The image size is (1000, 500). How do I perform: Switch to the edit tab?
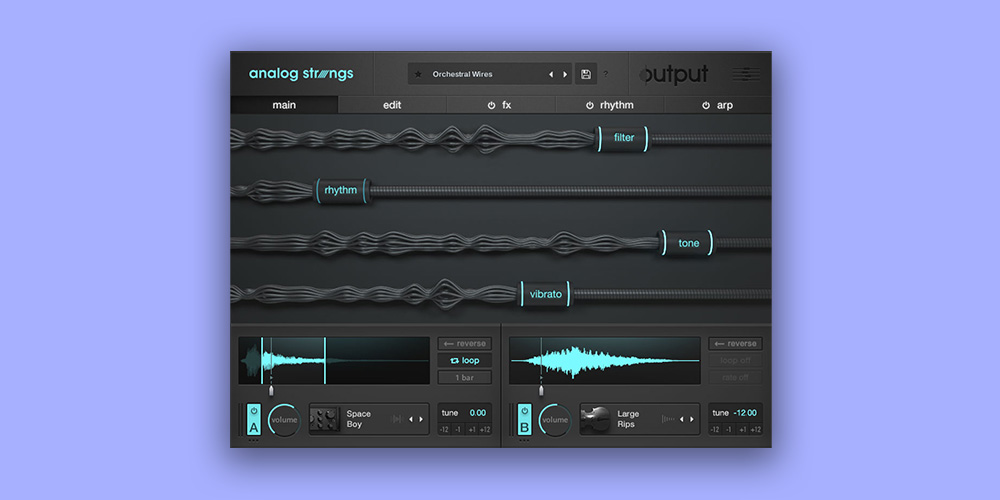coord(392,105)
